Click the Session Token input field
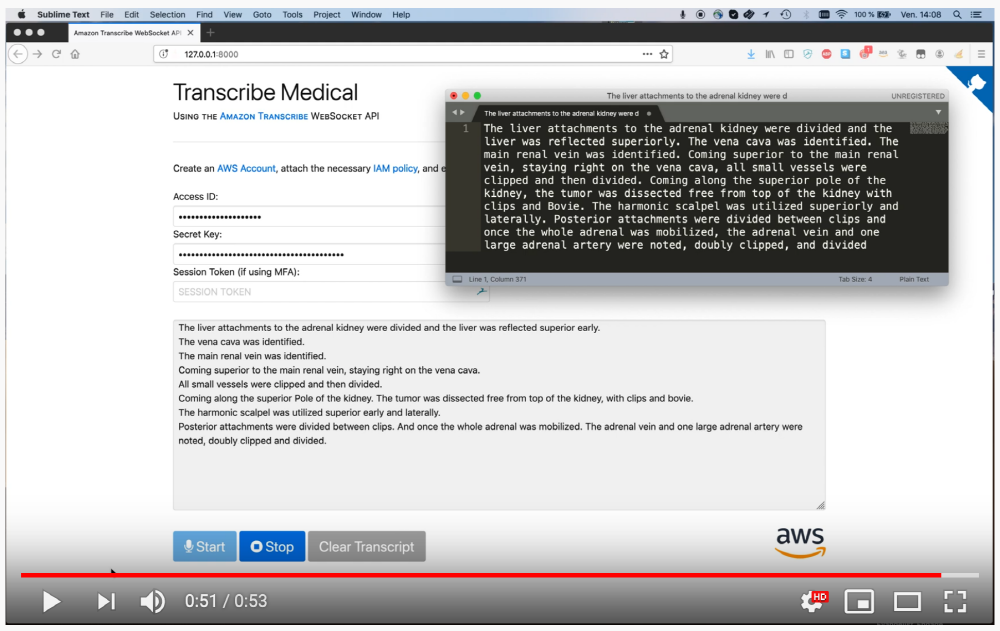 (x=320, y=292)
